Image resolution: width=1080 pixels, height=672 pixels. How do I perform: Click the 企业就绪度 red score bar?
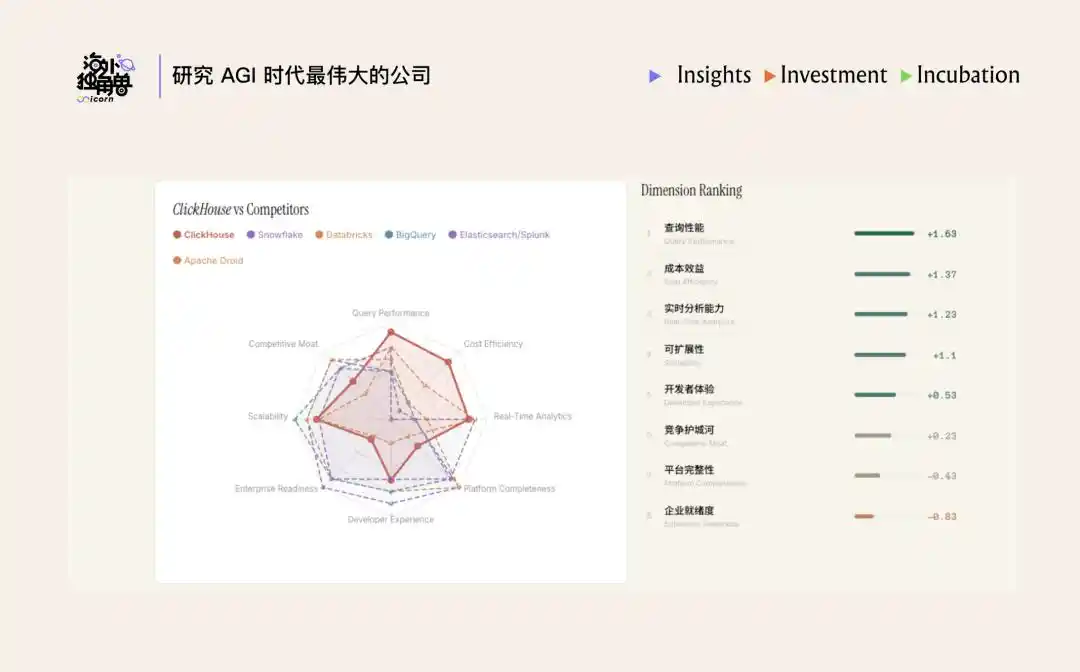864,516
